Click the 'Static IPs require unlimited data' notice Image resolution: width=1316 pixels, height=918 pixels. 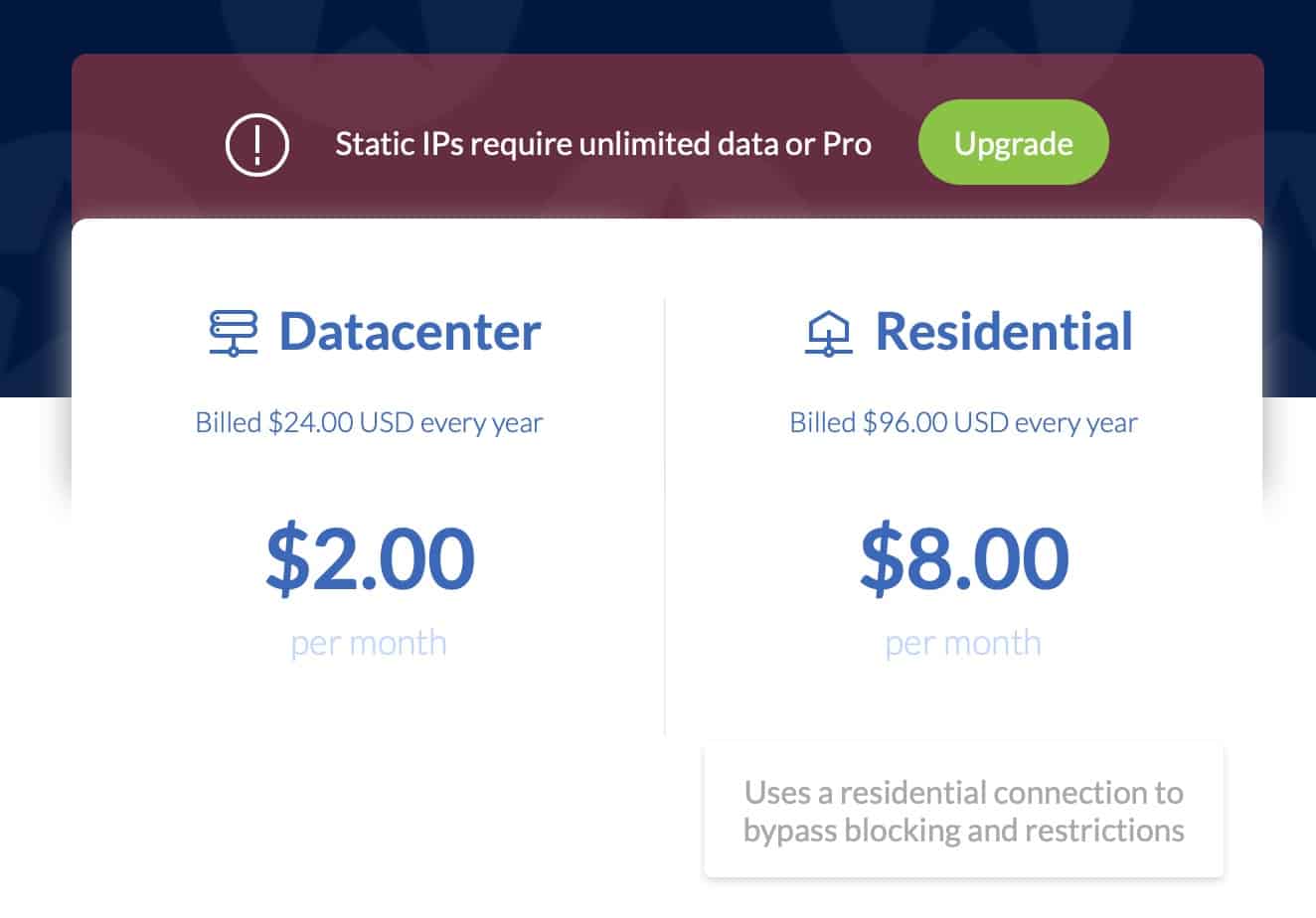click(603, 144)
